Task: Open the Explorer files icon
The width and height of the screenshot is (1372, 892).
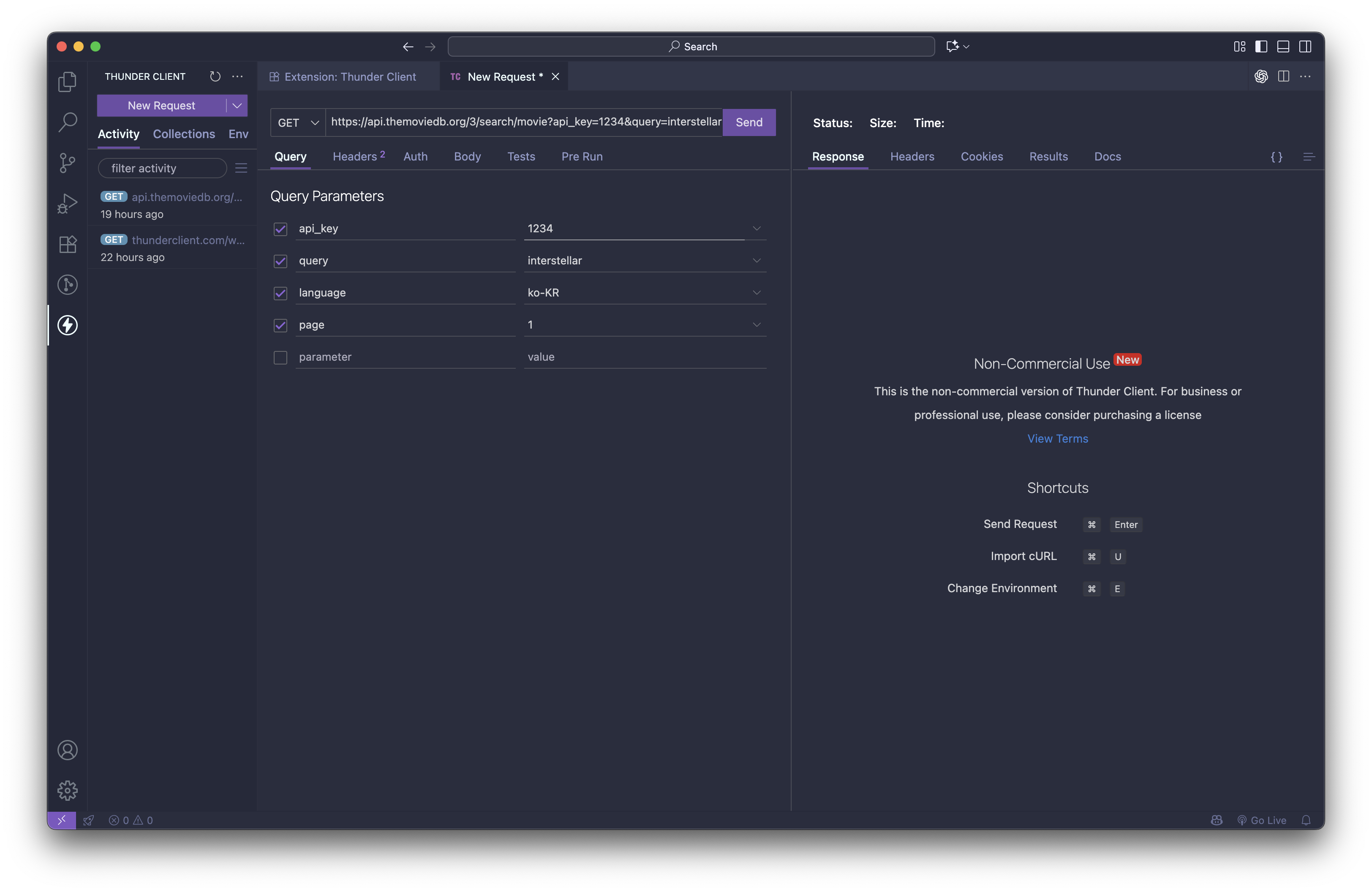Action: 68,82
